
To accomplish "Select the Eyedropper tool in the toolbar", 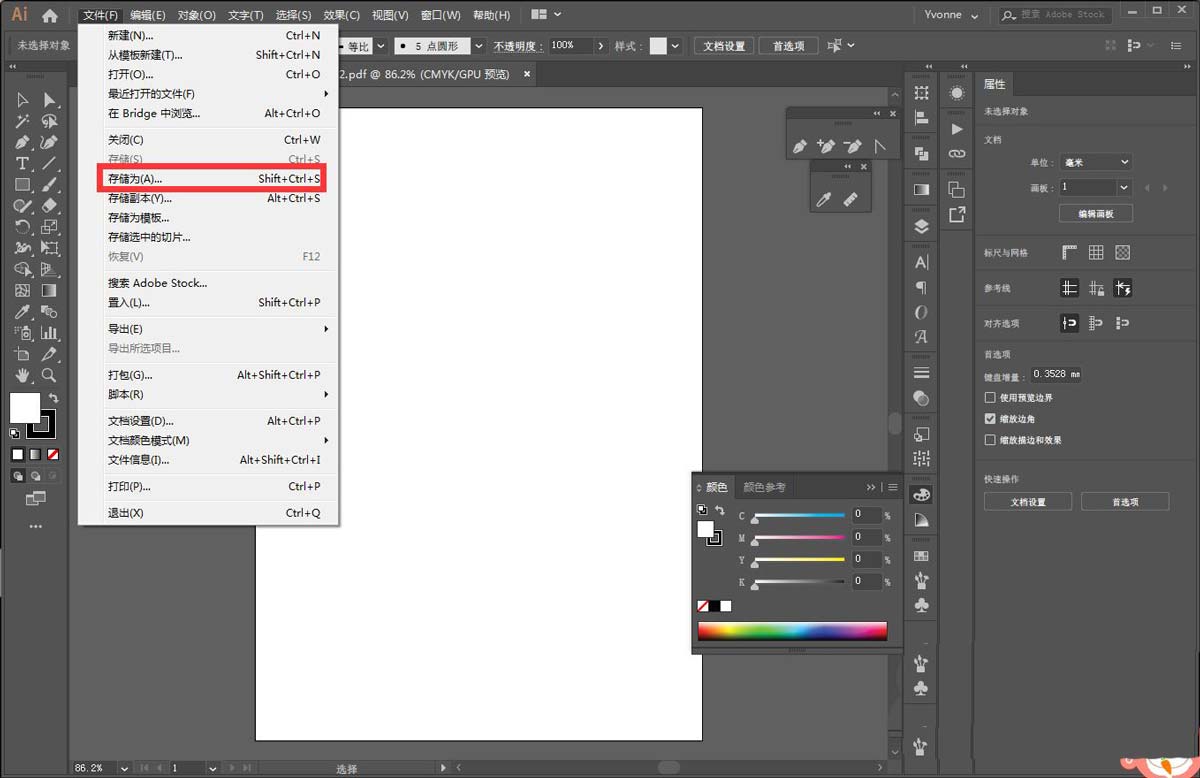I will click(x=22, y=310).
